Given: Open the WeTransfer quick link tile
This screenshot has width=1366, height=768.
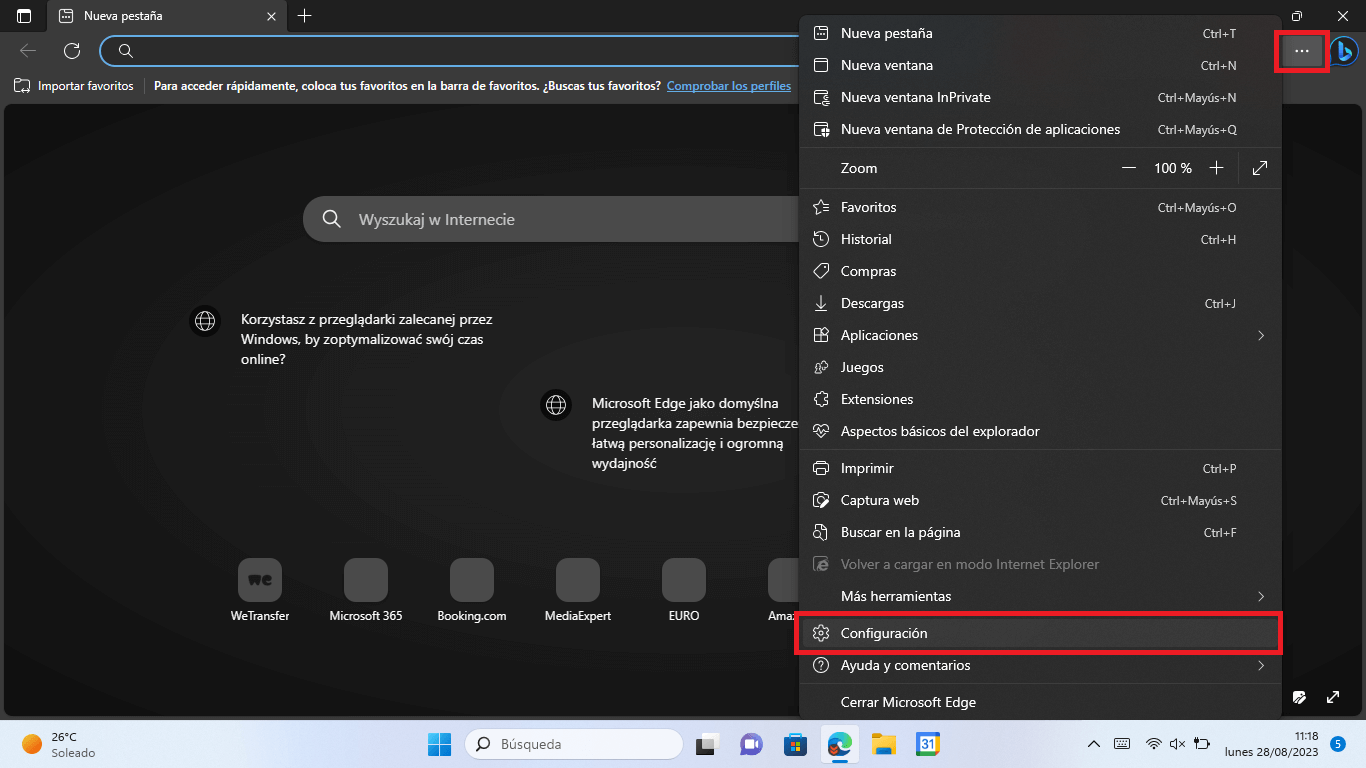Looking at the screenshot, I should 260,592.
